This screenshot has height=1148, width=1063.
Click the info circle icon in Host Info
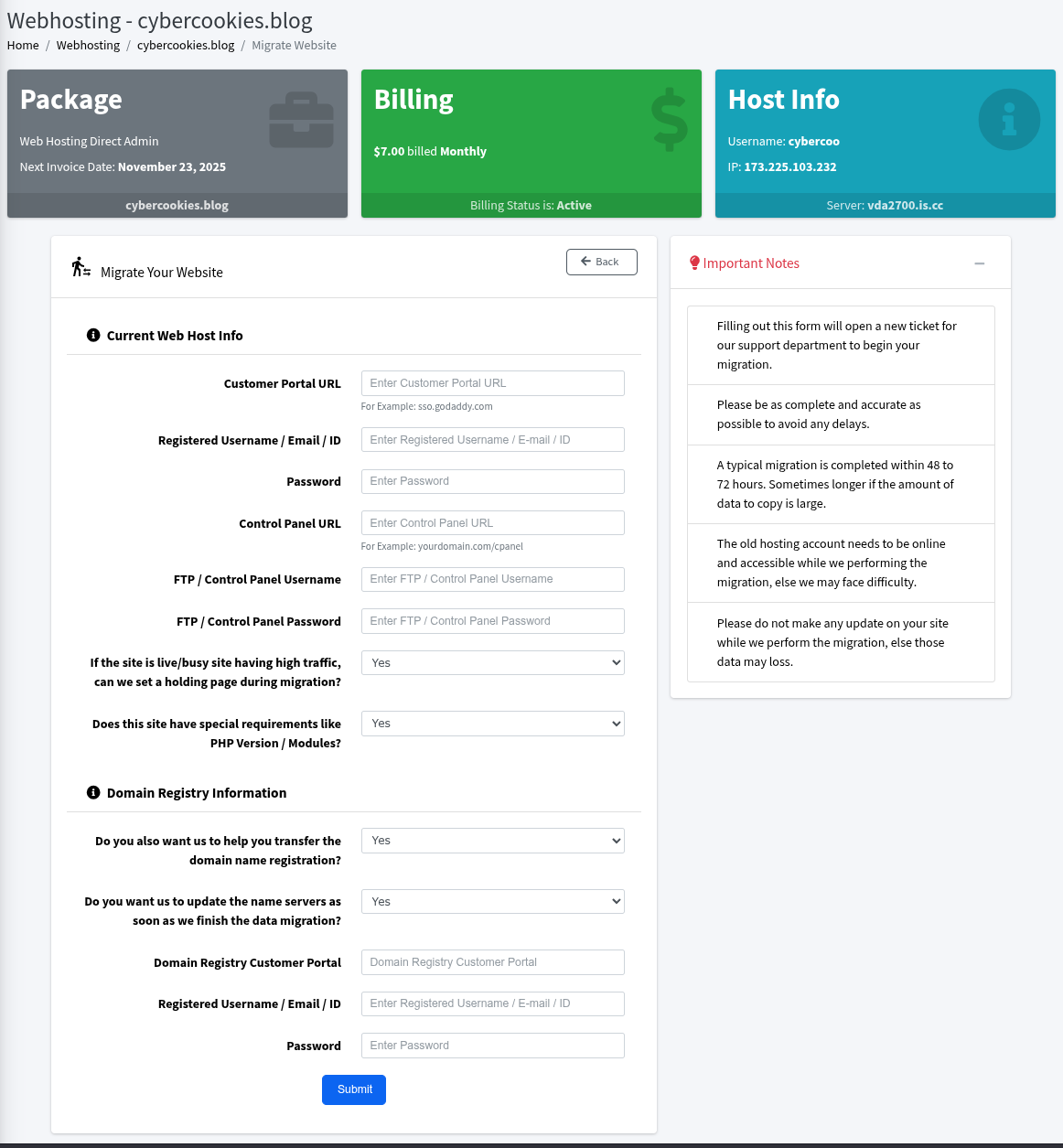[x=1009, y=120]
